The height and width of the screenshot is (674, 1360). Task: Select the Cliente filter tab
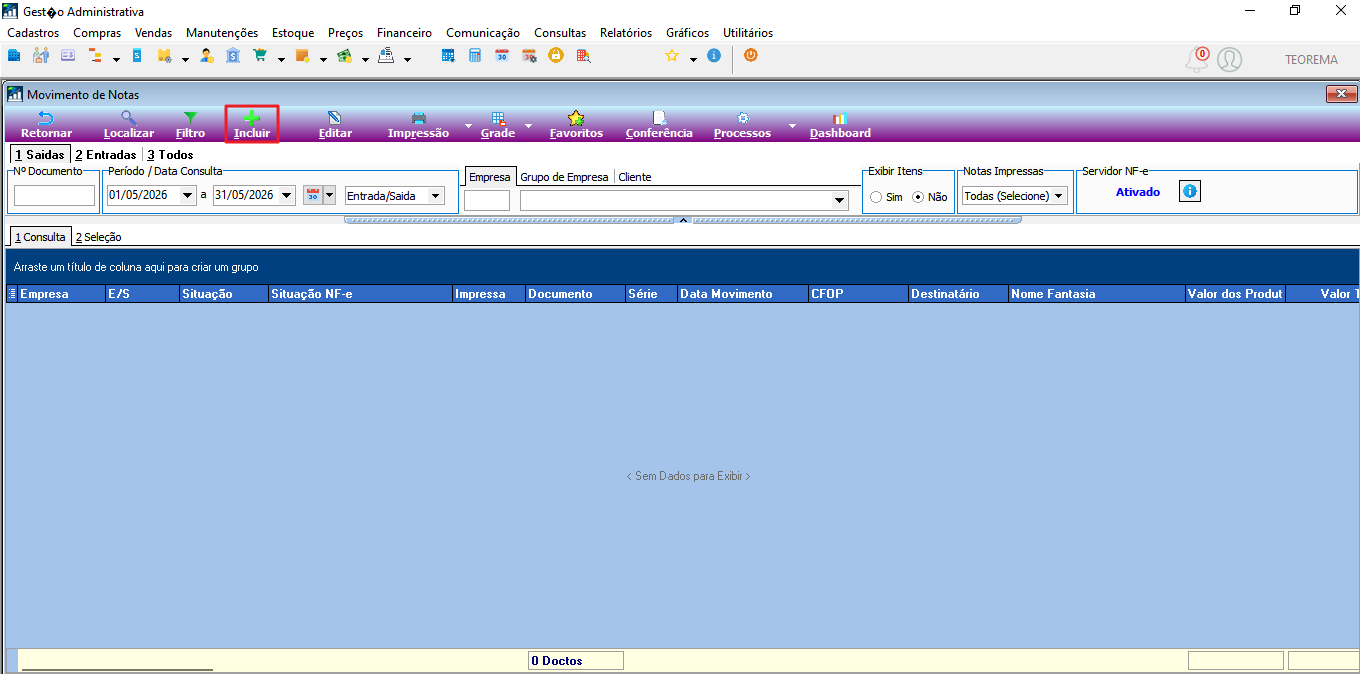pos(634,177)
